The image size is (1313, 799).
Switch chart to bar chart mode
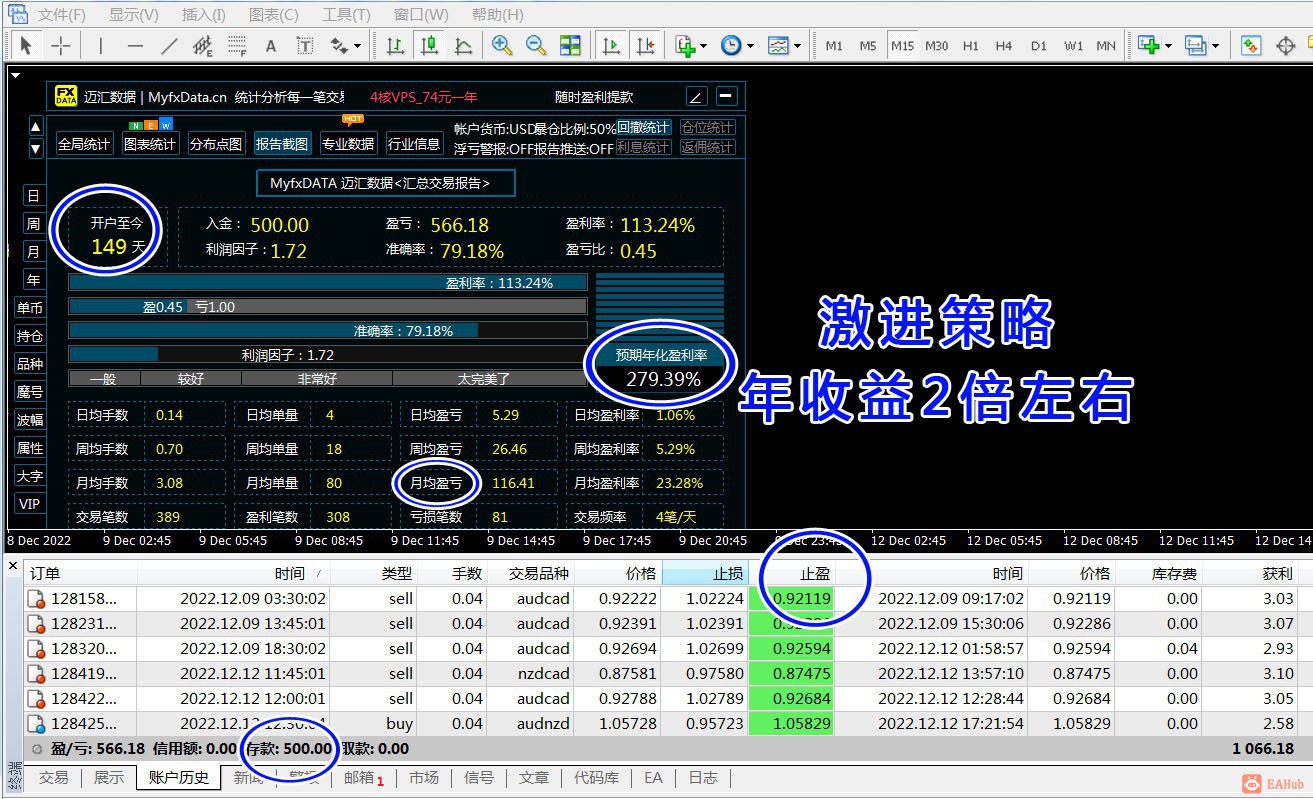pyautogui.click(x=395, y=45)
